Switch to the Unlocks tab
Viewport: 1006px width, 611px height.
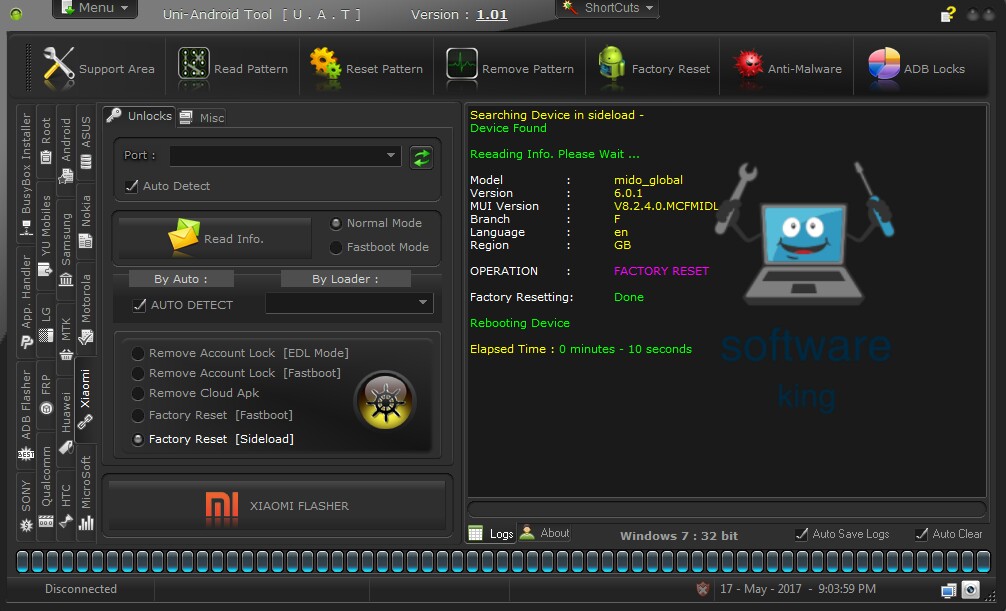pyautogui.click(x=139, y=116)
